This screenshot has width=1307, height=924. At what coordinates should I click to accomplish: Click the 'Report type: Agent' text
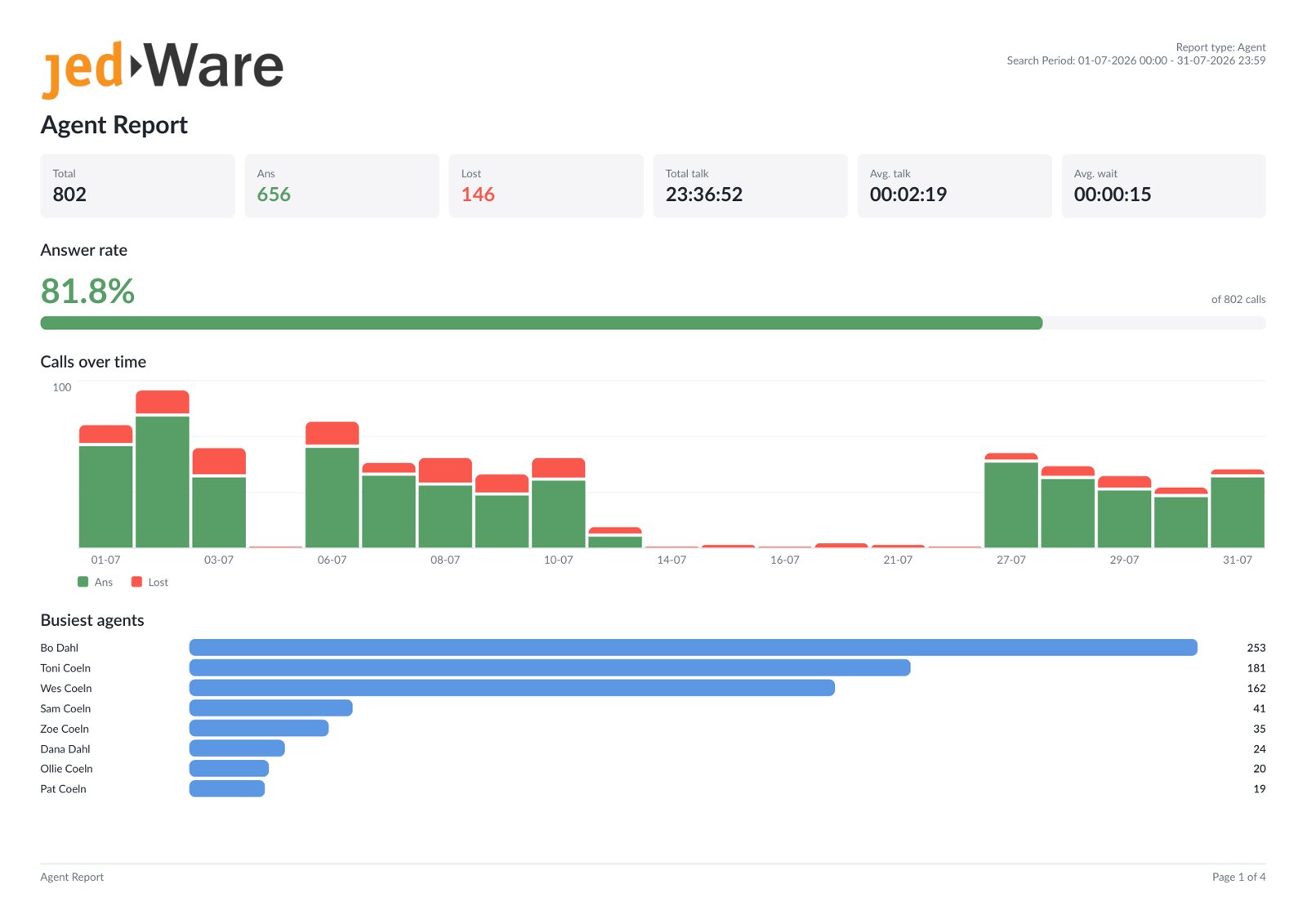[x=1220, y=47]
